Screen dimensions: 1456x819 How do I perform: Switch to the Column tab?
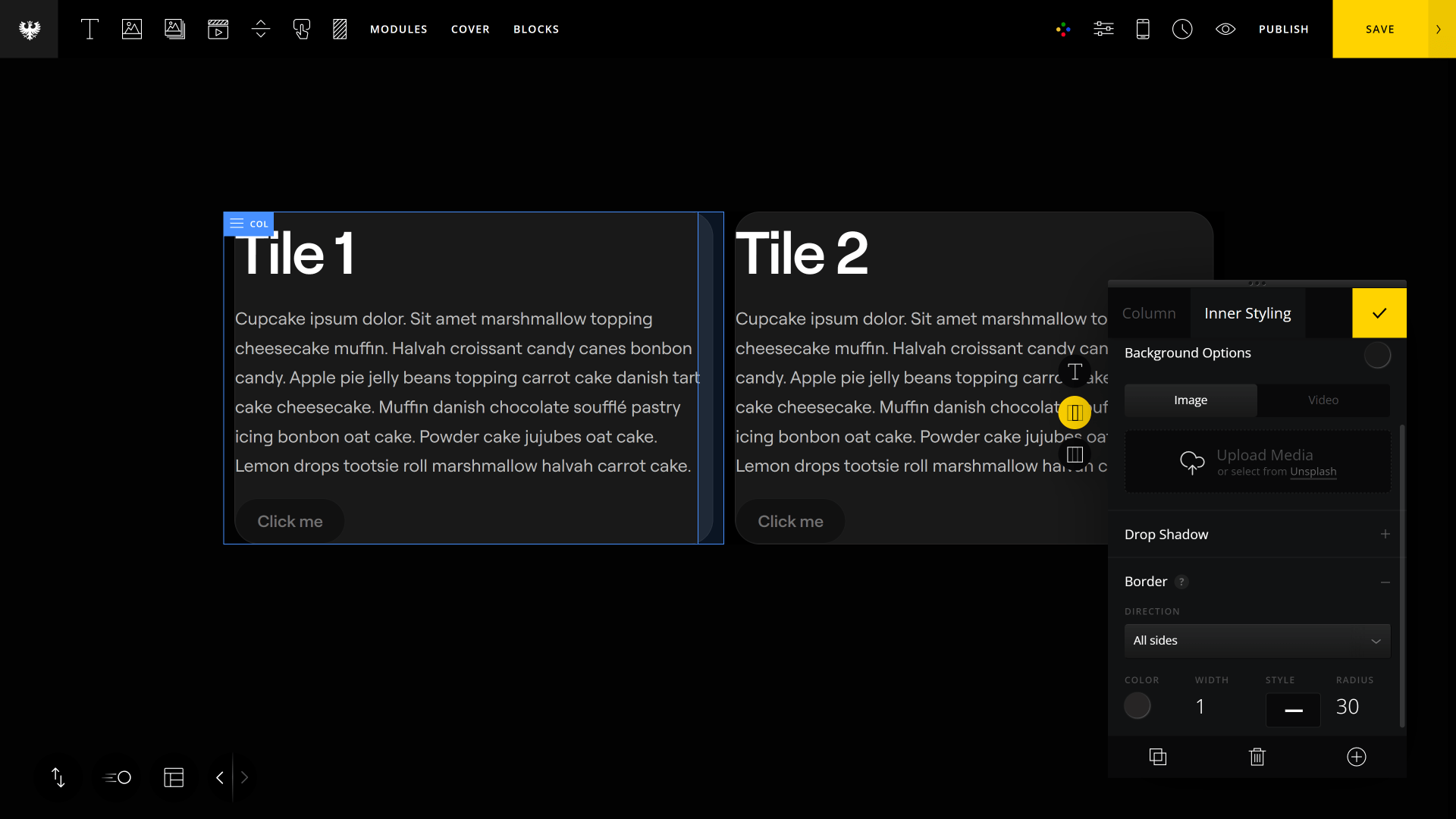tap(1149, 313)
